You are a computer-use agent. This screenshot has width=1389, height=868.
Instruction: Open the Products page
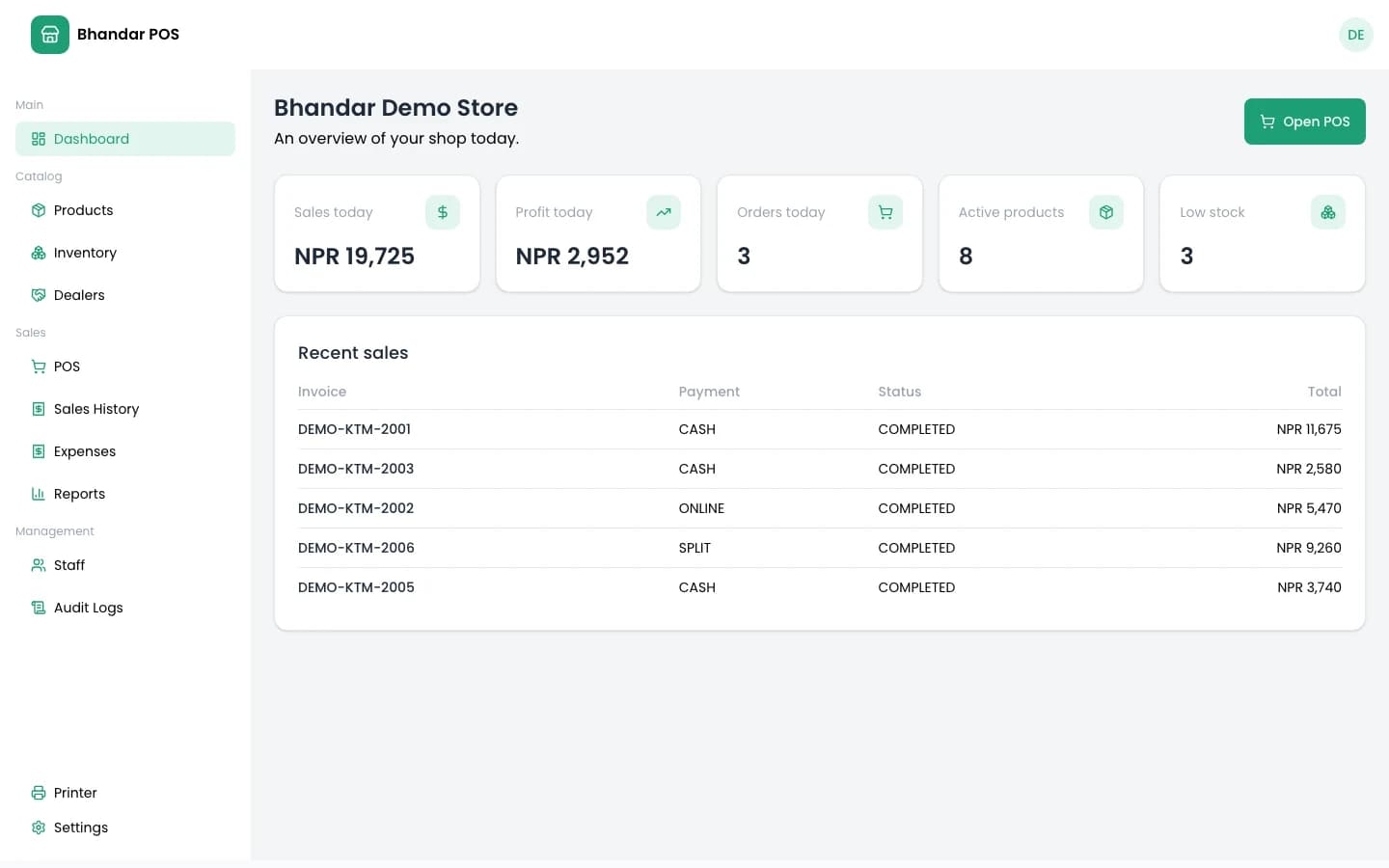[x=125, y=210]
